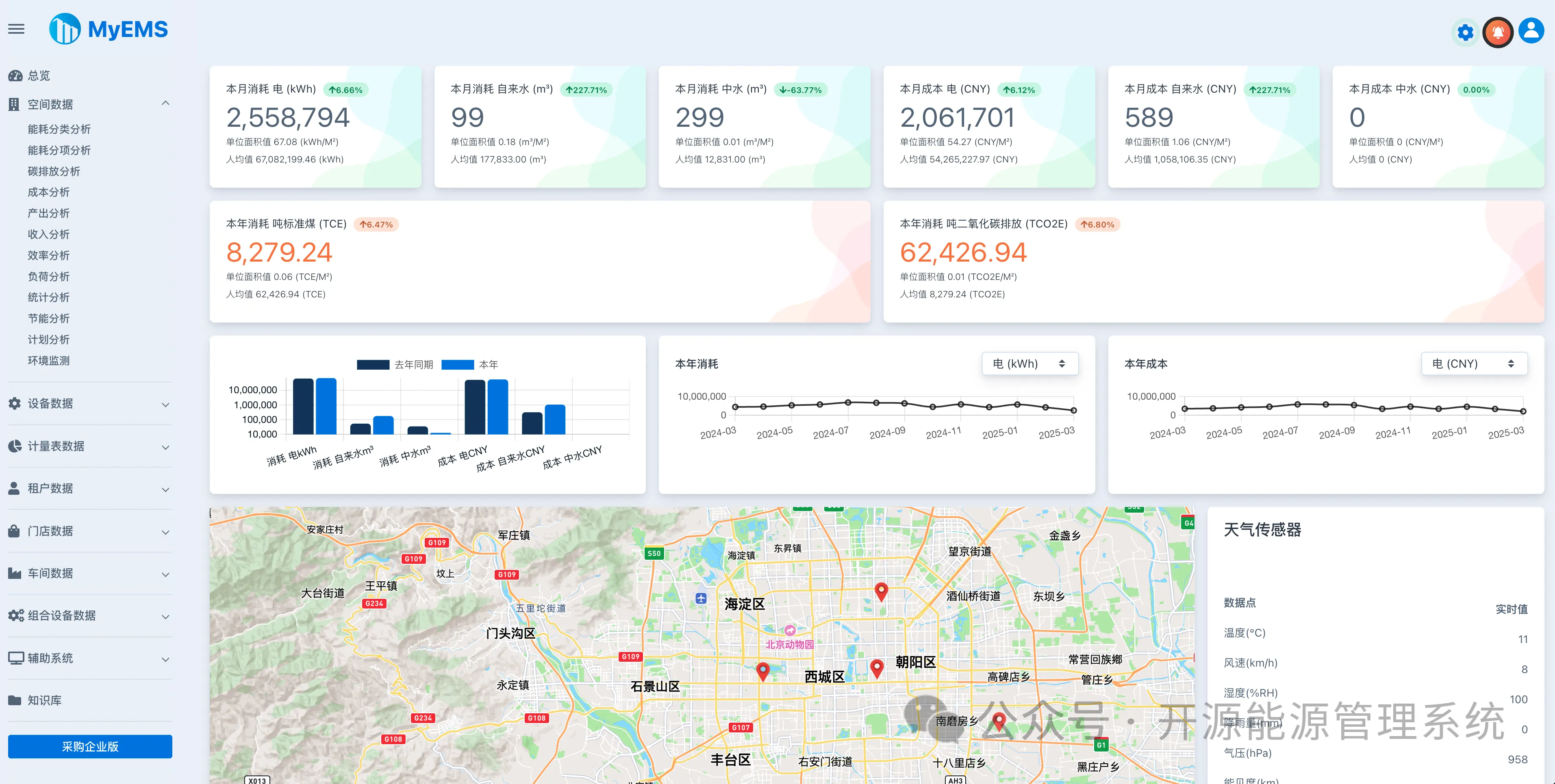Open settings gear icon in header
Viewport: 1555px width, 784px height.
1465,32
